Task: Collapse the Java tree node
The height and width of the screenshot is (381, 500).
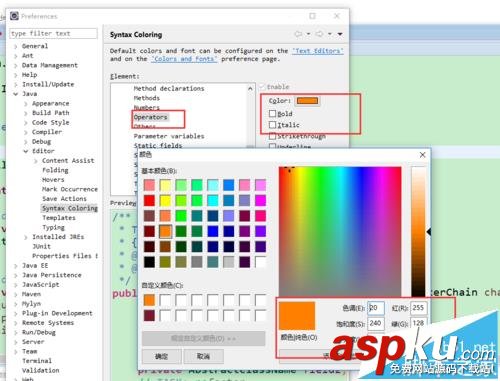Action: point(16,94)
